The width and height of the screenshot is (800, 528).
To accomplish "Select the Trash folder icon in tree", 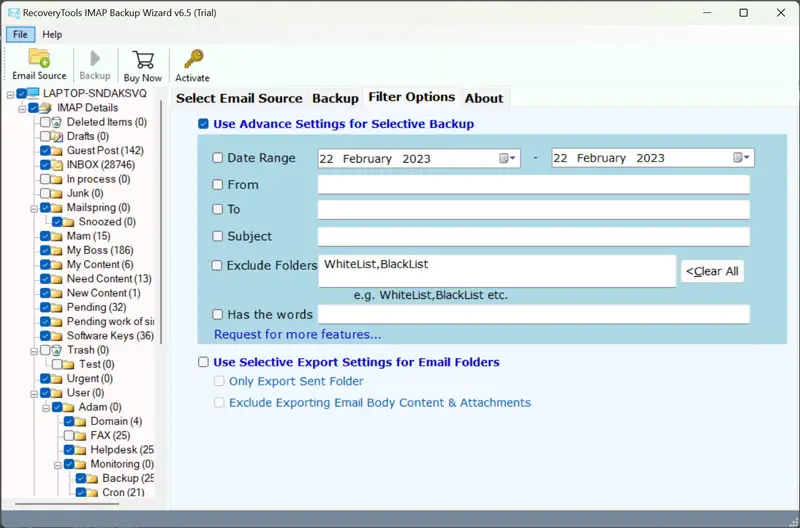I will click(x=58, y=351).
